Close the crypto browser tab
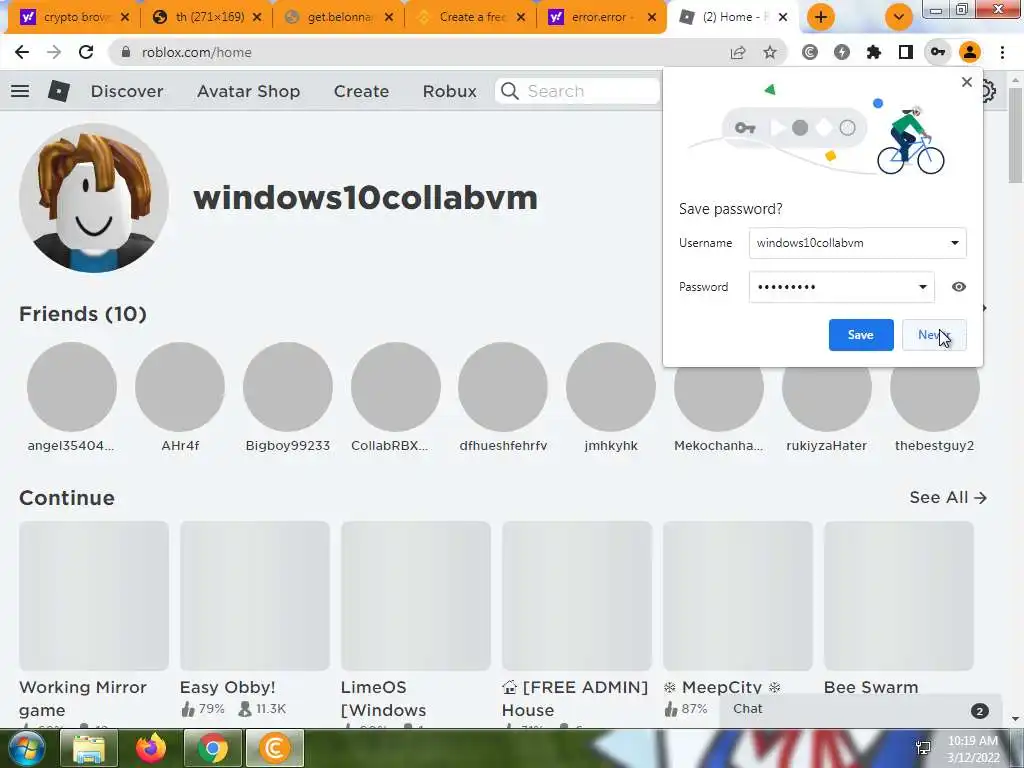The image size is (1024, 768). (x=125, y=18)
